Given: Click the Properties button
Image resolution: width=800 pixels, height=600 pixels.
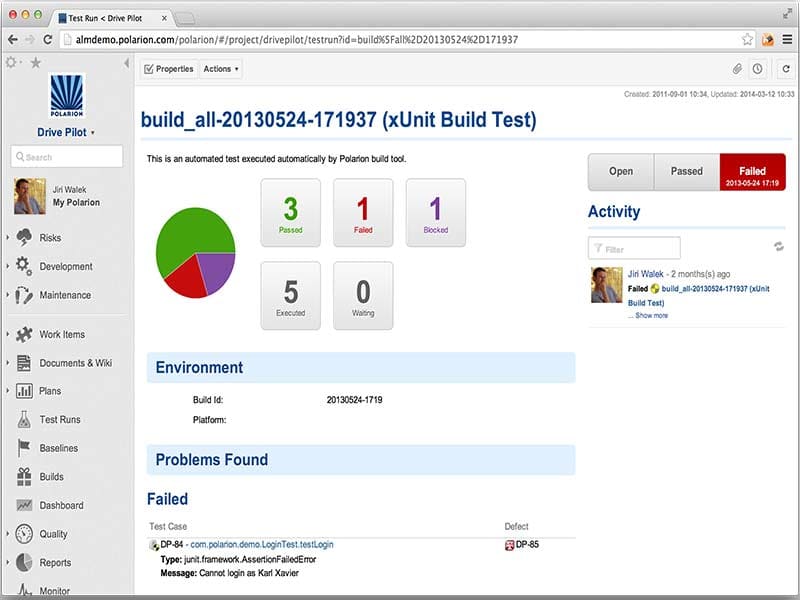Looking at the screenshot, I should click(x=168, y=69).
